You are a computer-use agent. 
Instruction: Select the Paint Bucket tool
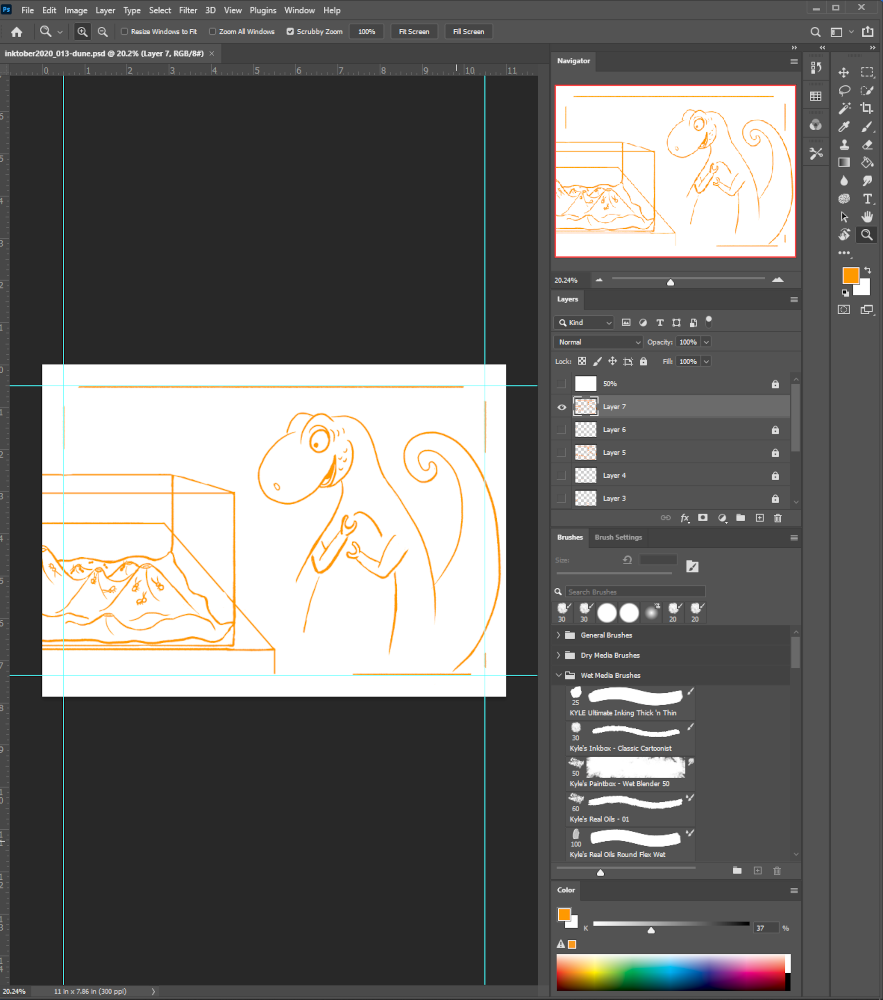tap(867, 162)
